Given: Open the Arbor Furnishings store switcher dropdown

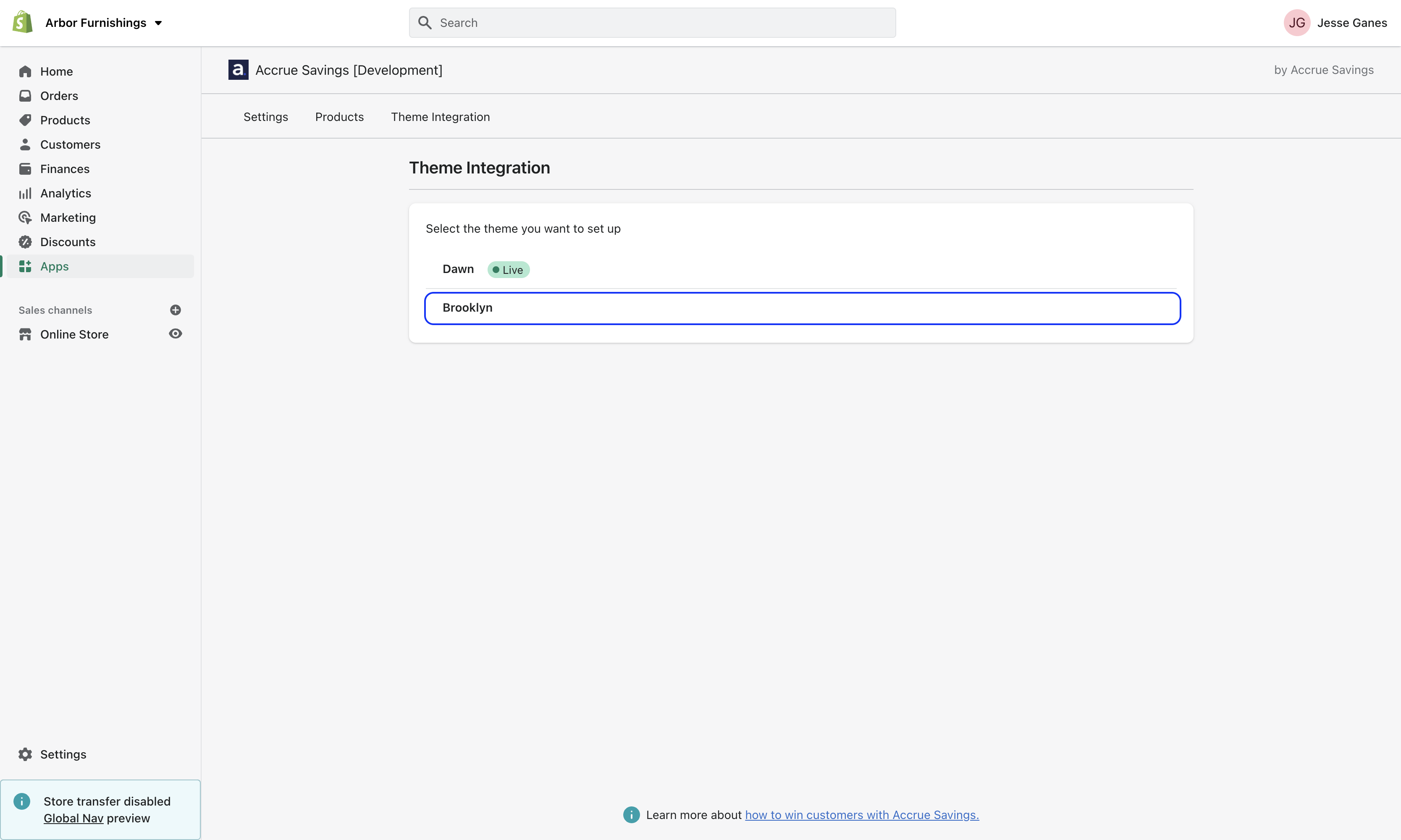Looking at the screenshot, I should 104,23.
